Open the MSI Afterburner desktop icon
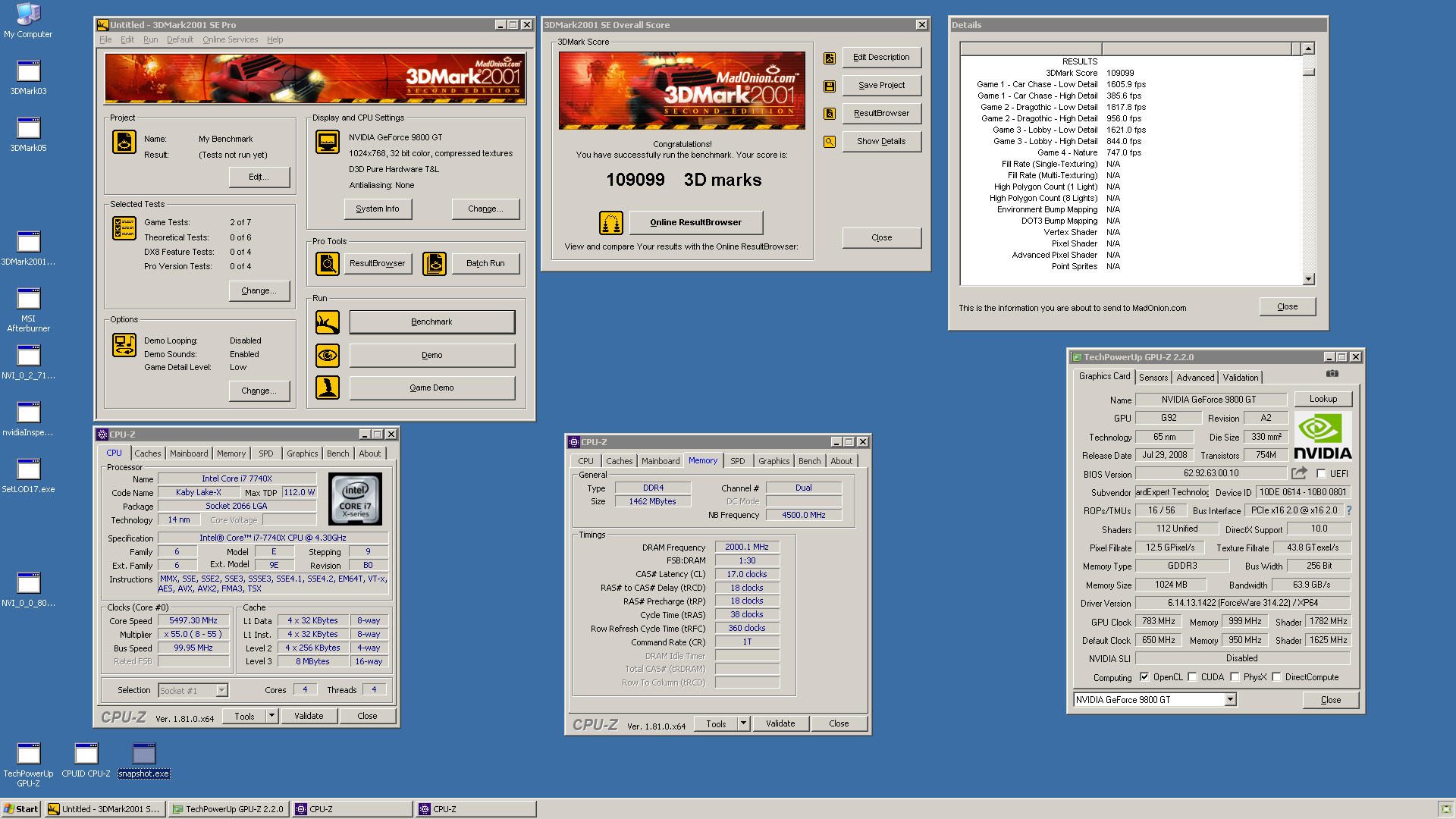1456x819 pixels. [x=28, y=310]
